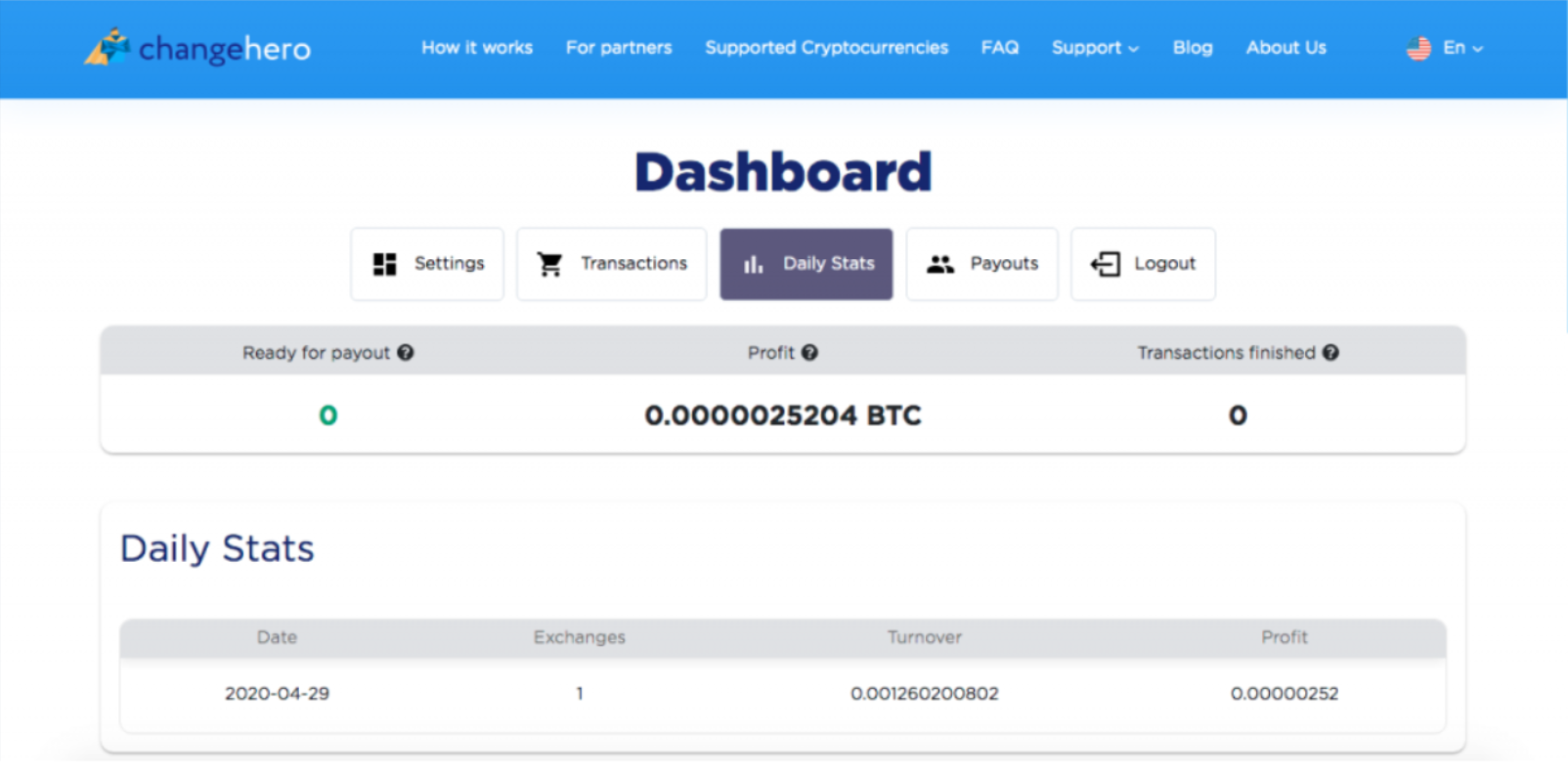Click turnover cell 0.001260200802

point(924,694)
